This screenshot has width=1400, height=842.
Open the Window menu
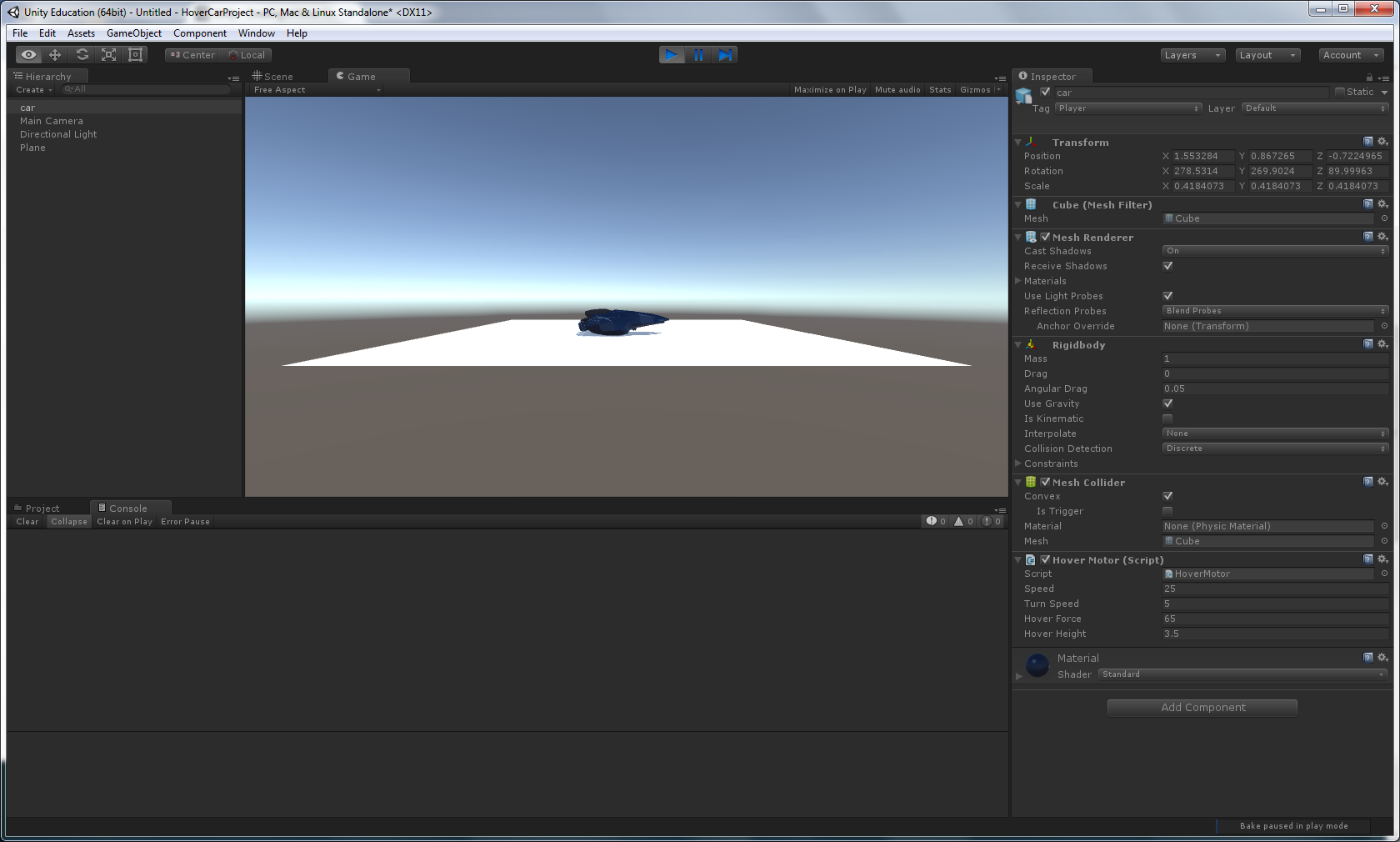[x=257, y=33]
